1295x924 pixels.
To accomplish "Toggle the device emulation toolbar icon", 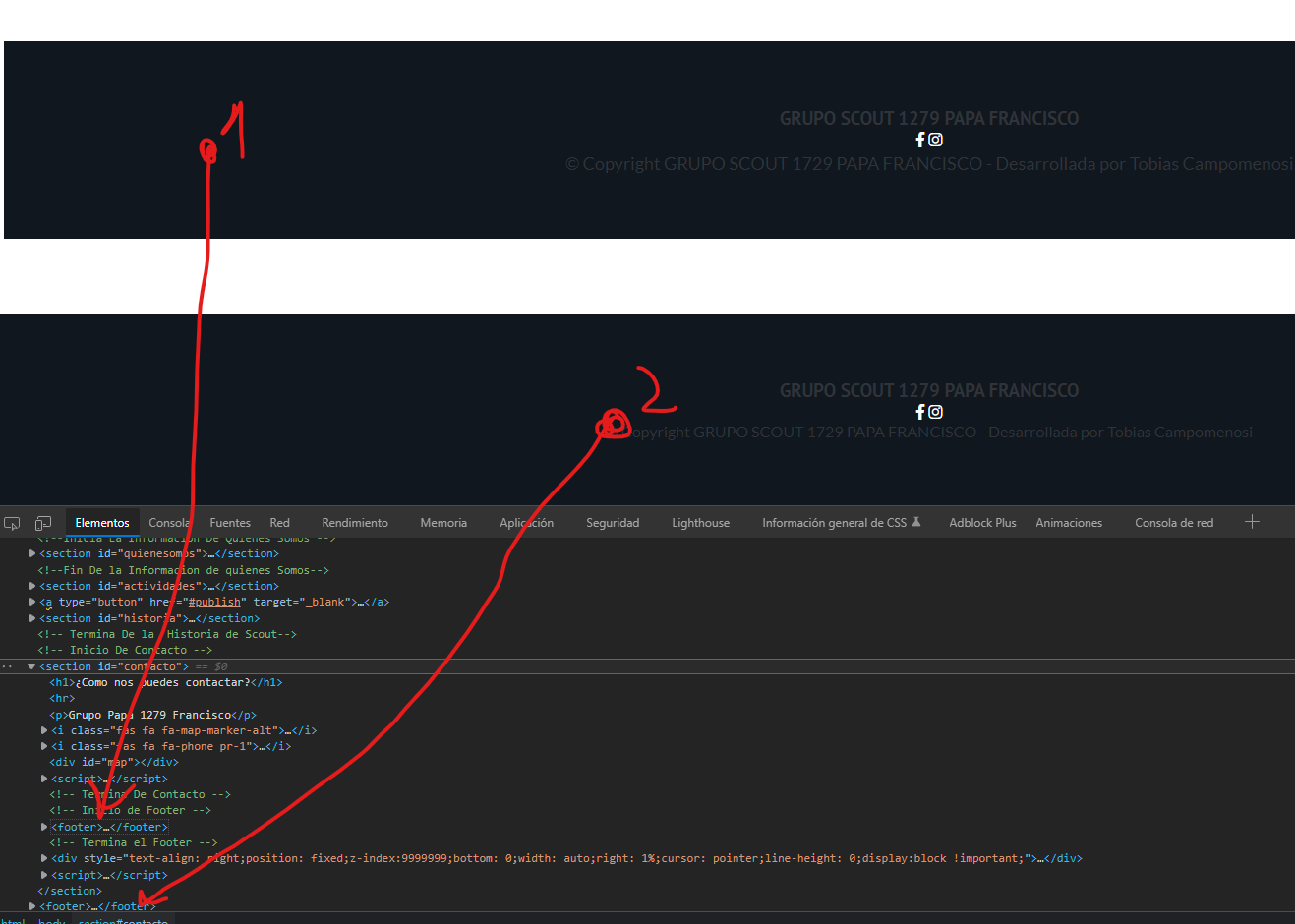I will pos(43,523).
